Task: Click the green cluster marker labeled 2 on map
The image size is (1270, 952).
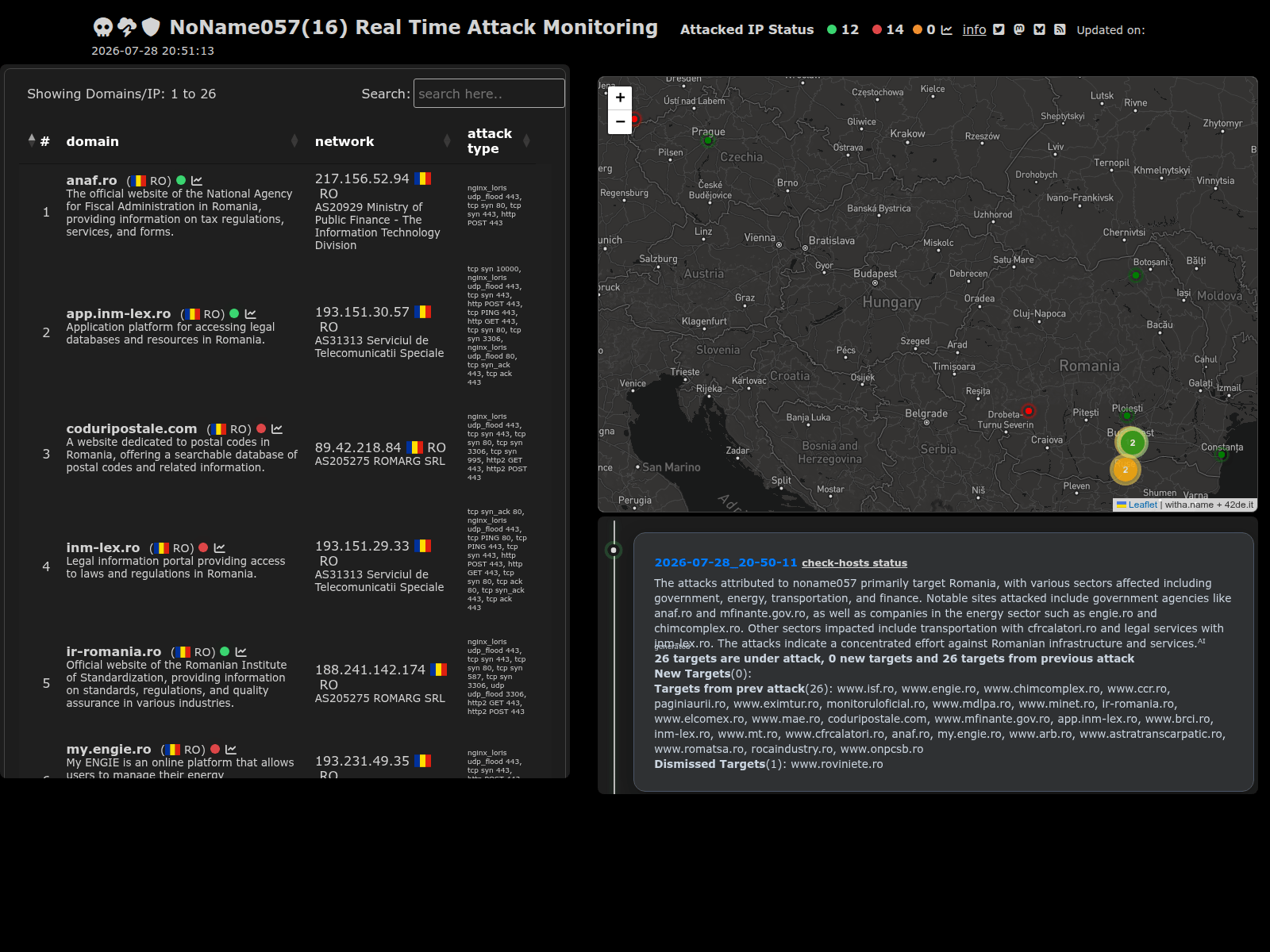Action: (1132, 443)
